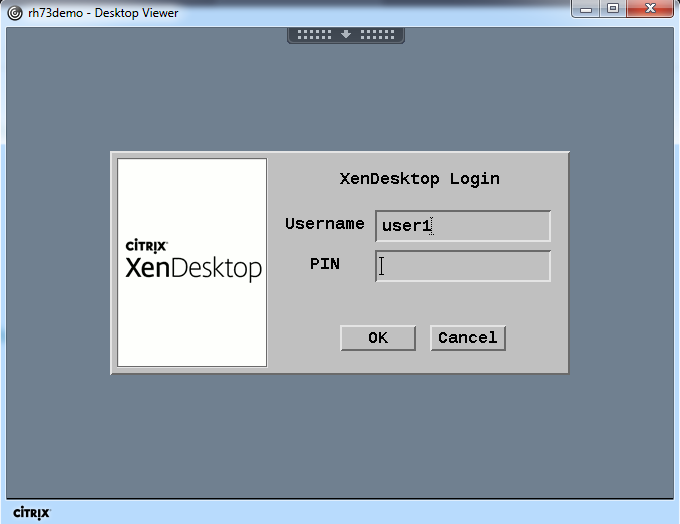Minimize the Desktop Viewer window
Screen dimensions: 680x524
tap(586, 9)
